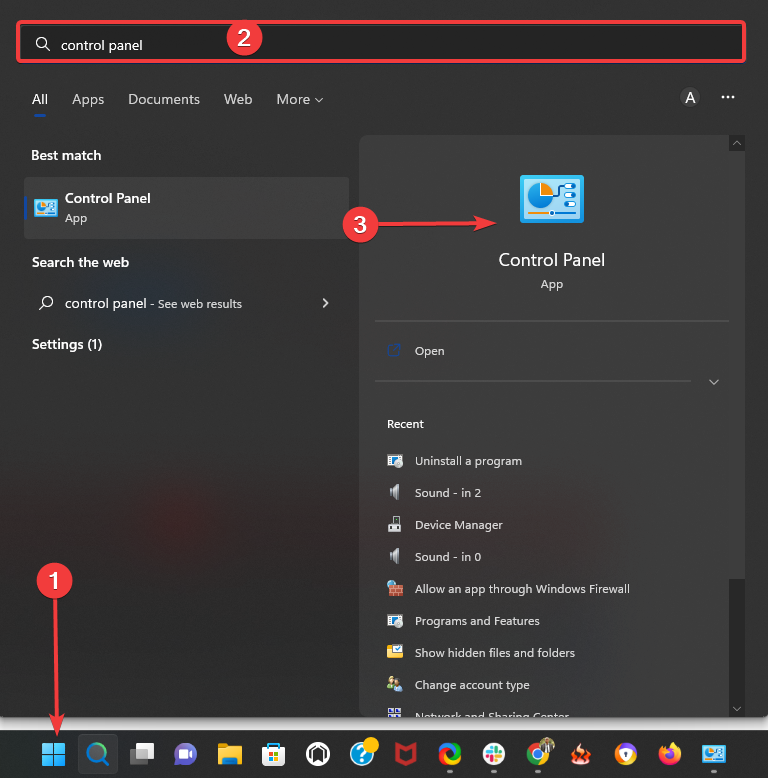Open the Settings (1) results group
The image size is (768, 778).
67,344
